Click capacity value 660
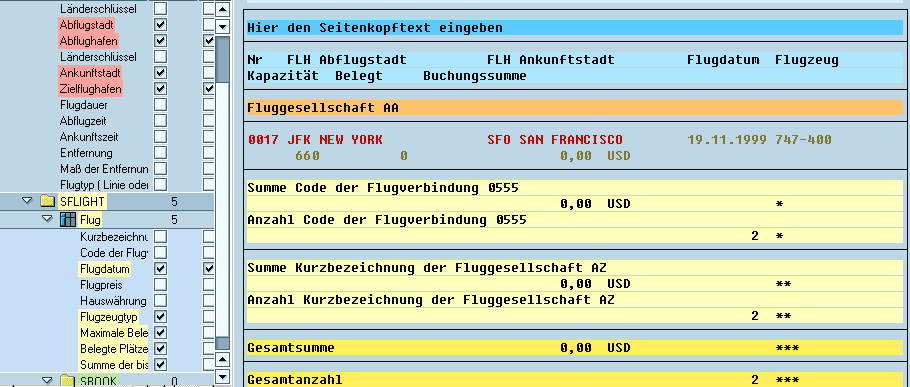 [x=308, y=156]
